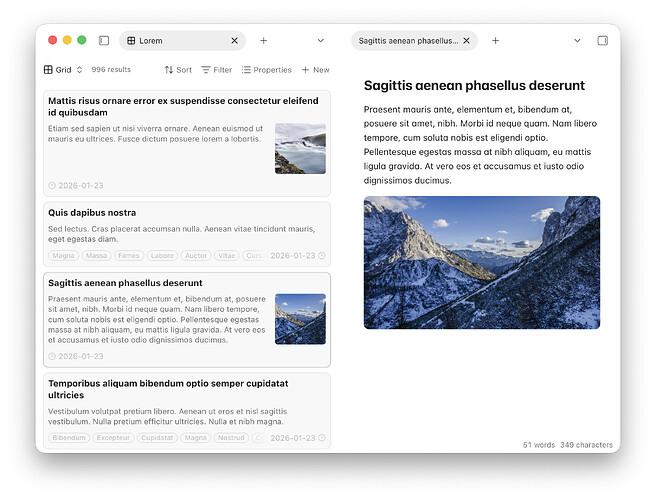Open the Properties menu
Screen dimensions: 655x500
[266, 70]
